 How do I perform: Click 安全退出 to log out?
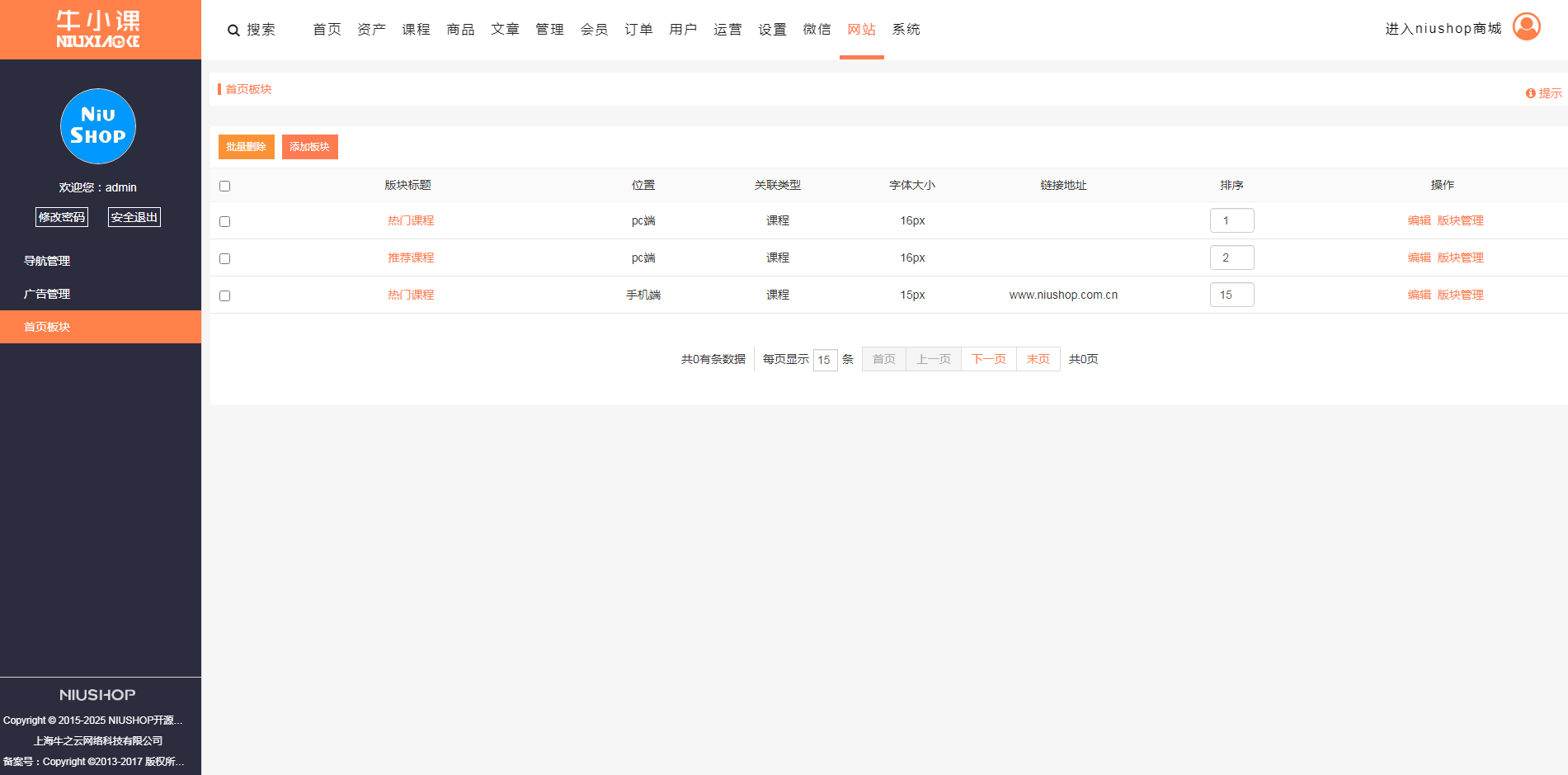pyautogui.click(x=134, y=217)
